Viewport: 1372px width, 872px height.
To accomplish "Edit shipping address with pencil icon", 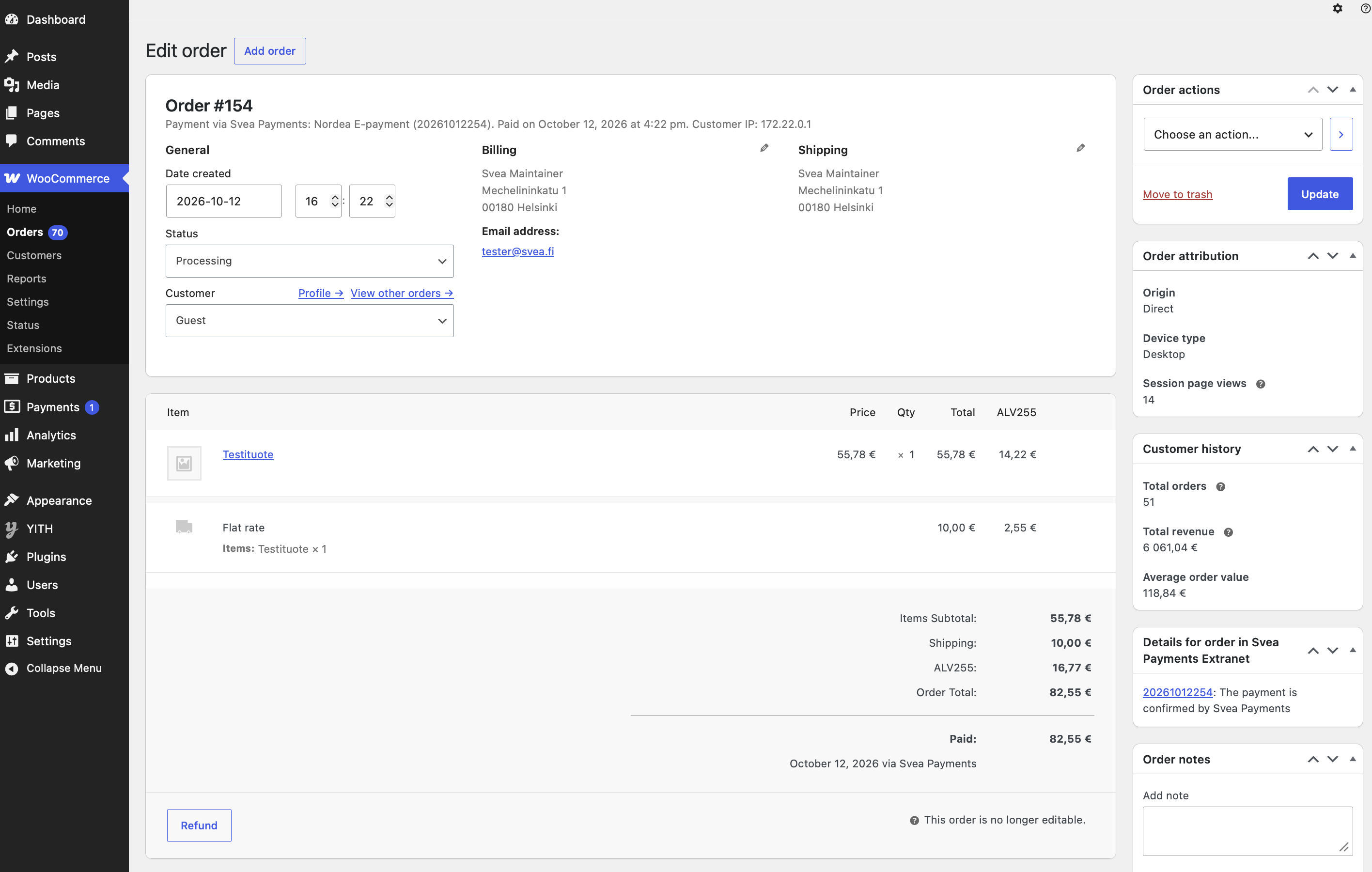I will coord(1080,148).
